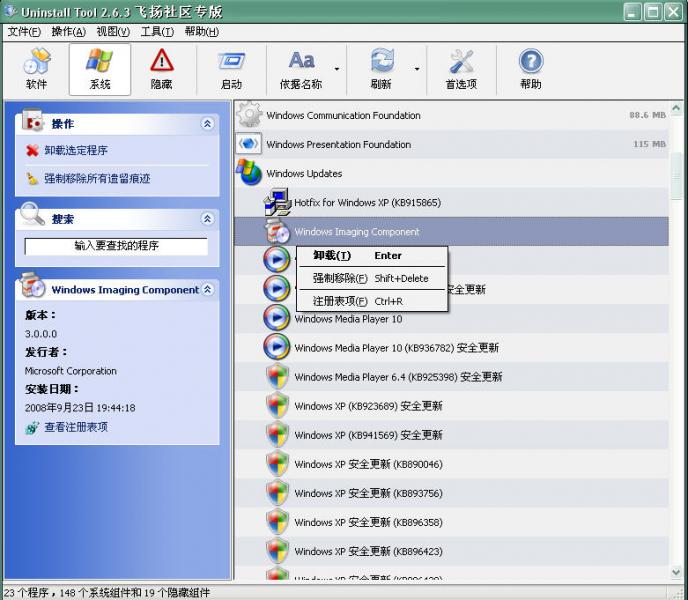Click the 88.6 MB size value
The height and width of the screenshot is (600, 688).
coord(647,115)
